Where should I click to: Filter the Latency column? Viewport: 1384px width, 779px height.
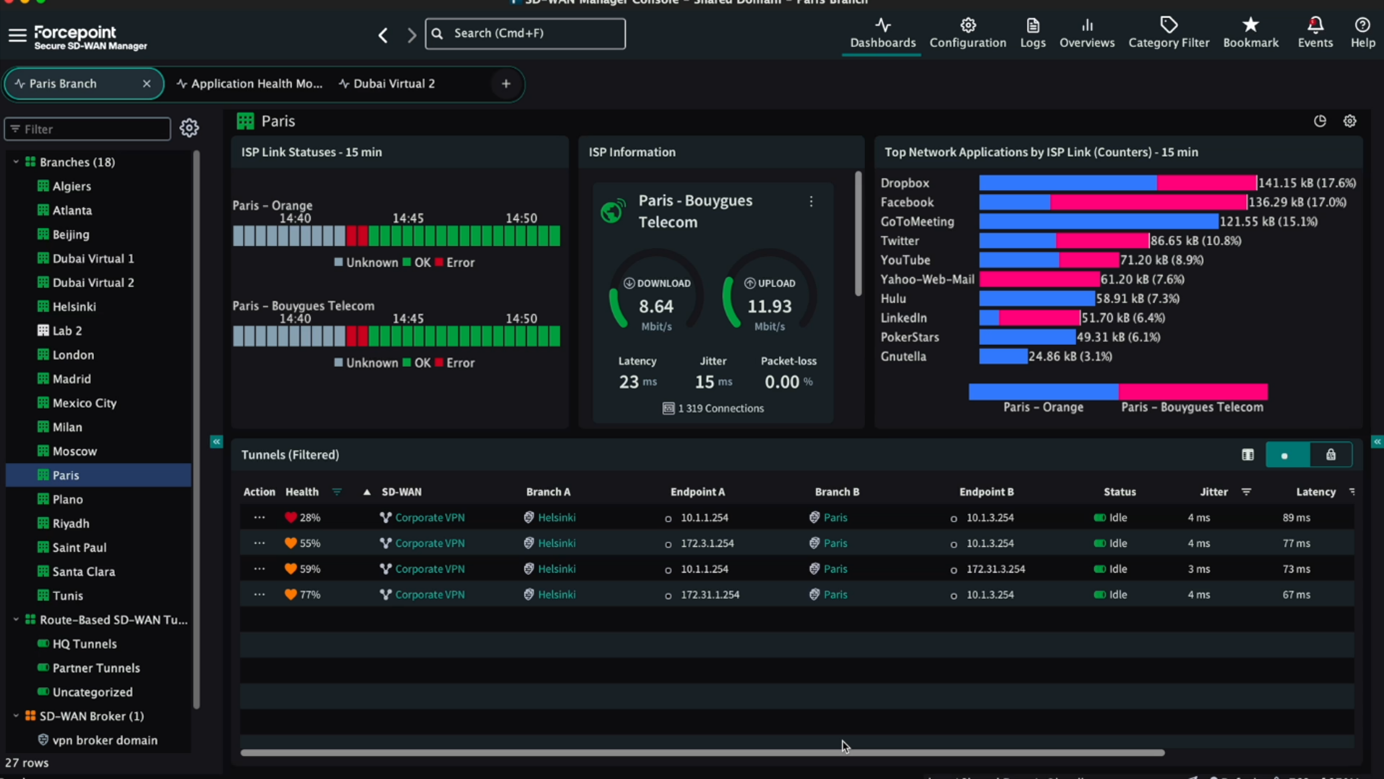point(1352,492)
